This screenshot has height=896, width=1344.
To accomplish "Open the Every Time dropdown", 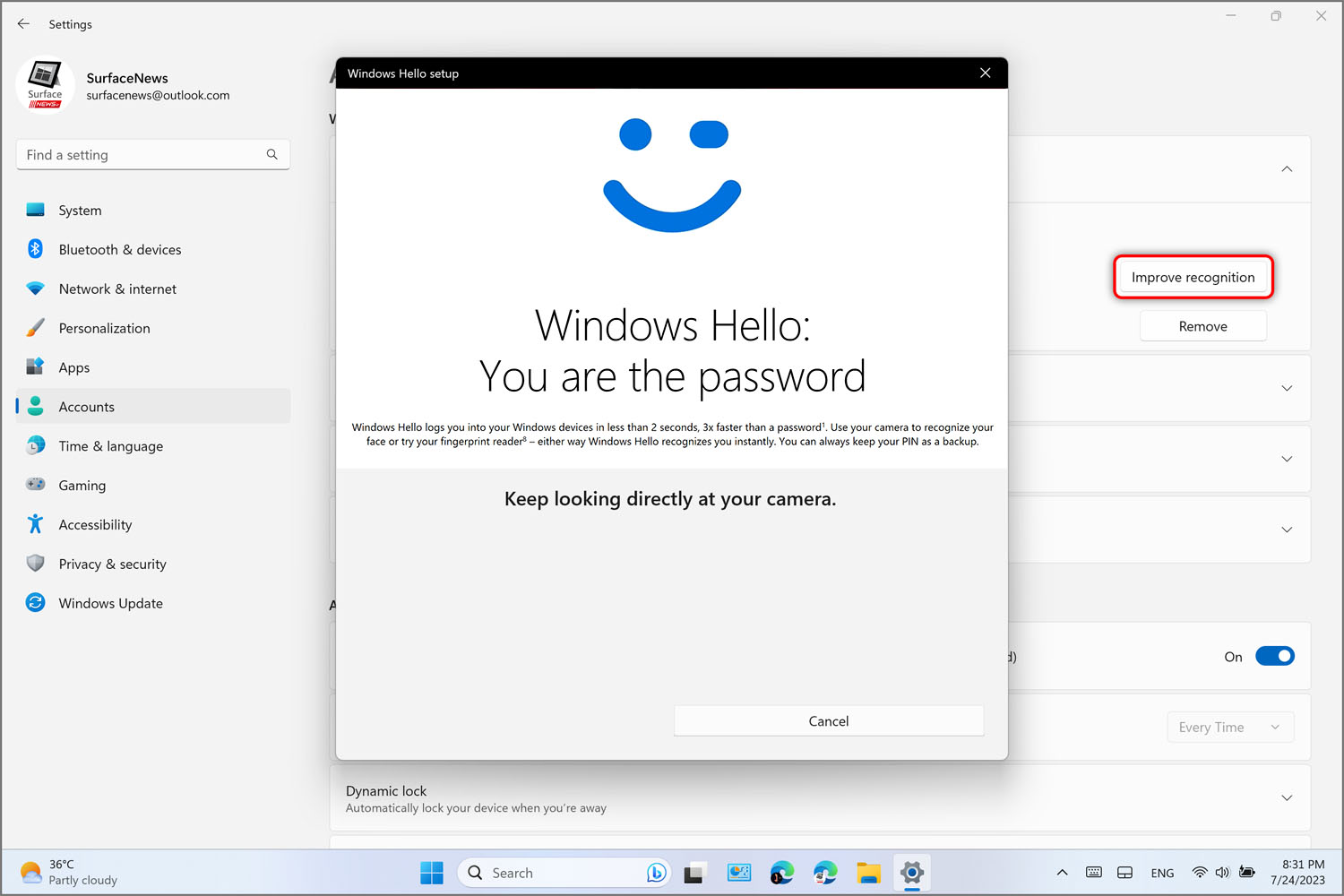I will [1229, 728].
